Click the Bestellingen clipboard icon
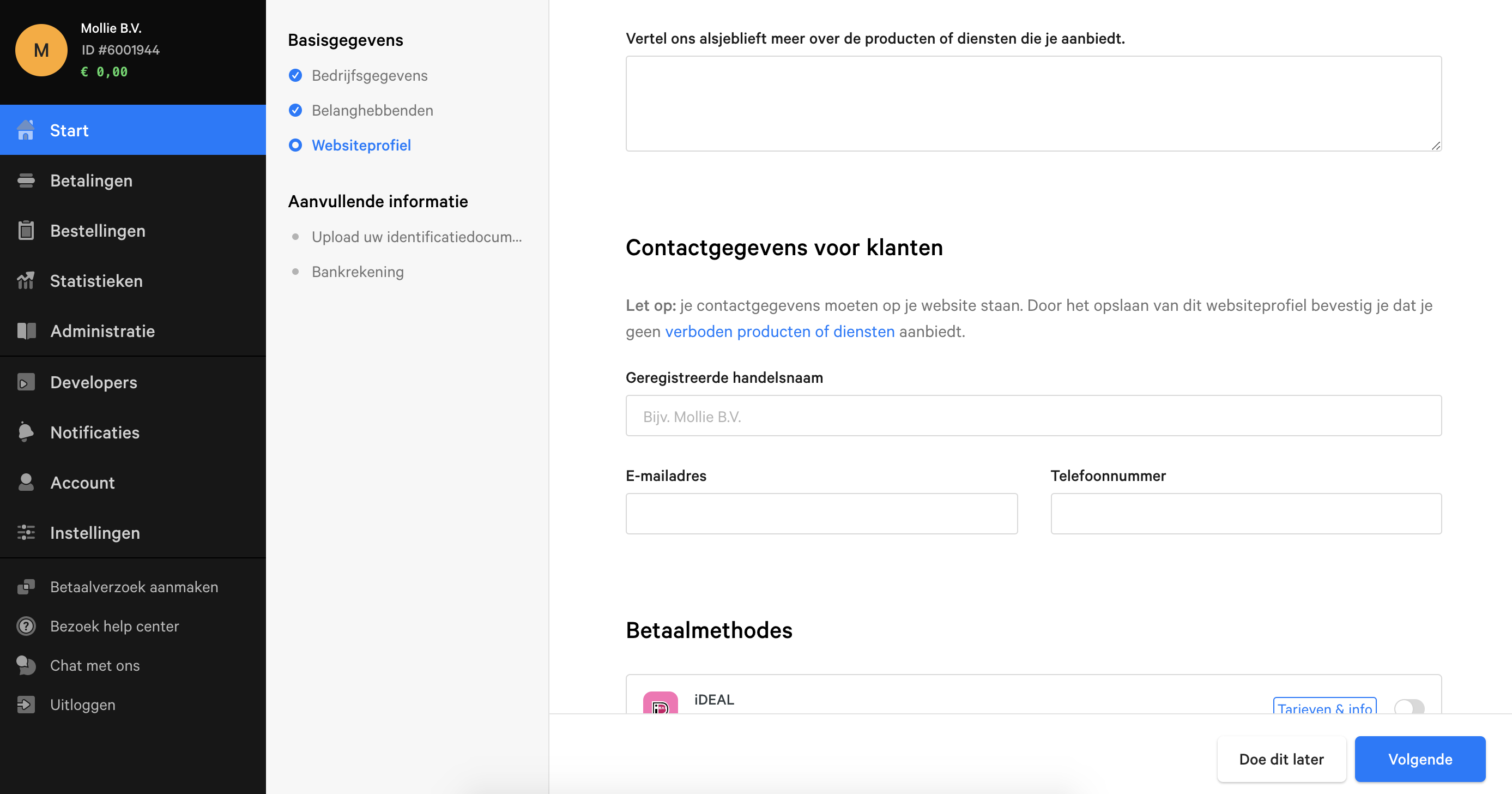Viewport: 1512px width, 794px height. [26, 230]
